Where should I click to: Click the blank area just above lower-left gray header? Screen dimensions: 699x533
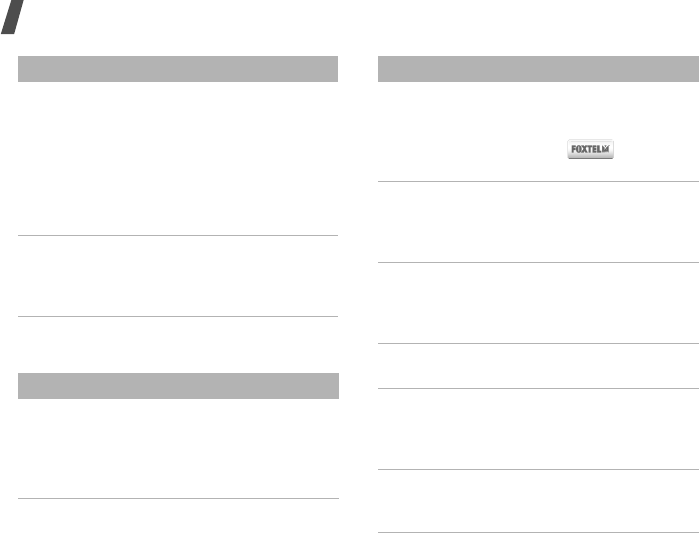coord(178,344)
